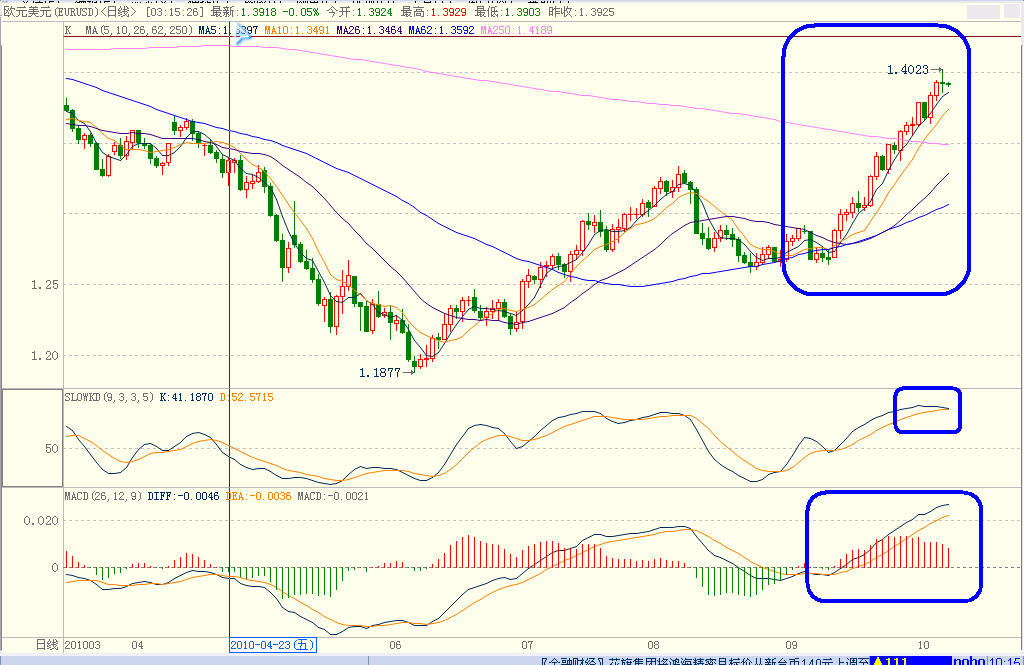
Task: Click the MA250:1.4189 legend value
Action: (517, 30)
